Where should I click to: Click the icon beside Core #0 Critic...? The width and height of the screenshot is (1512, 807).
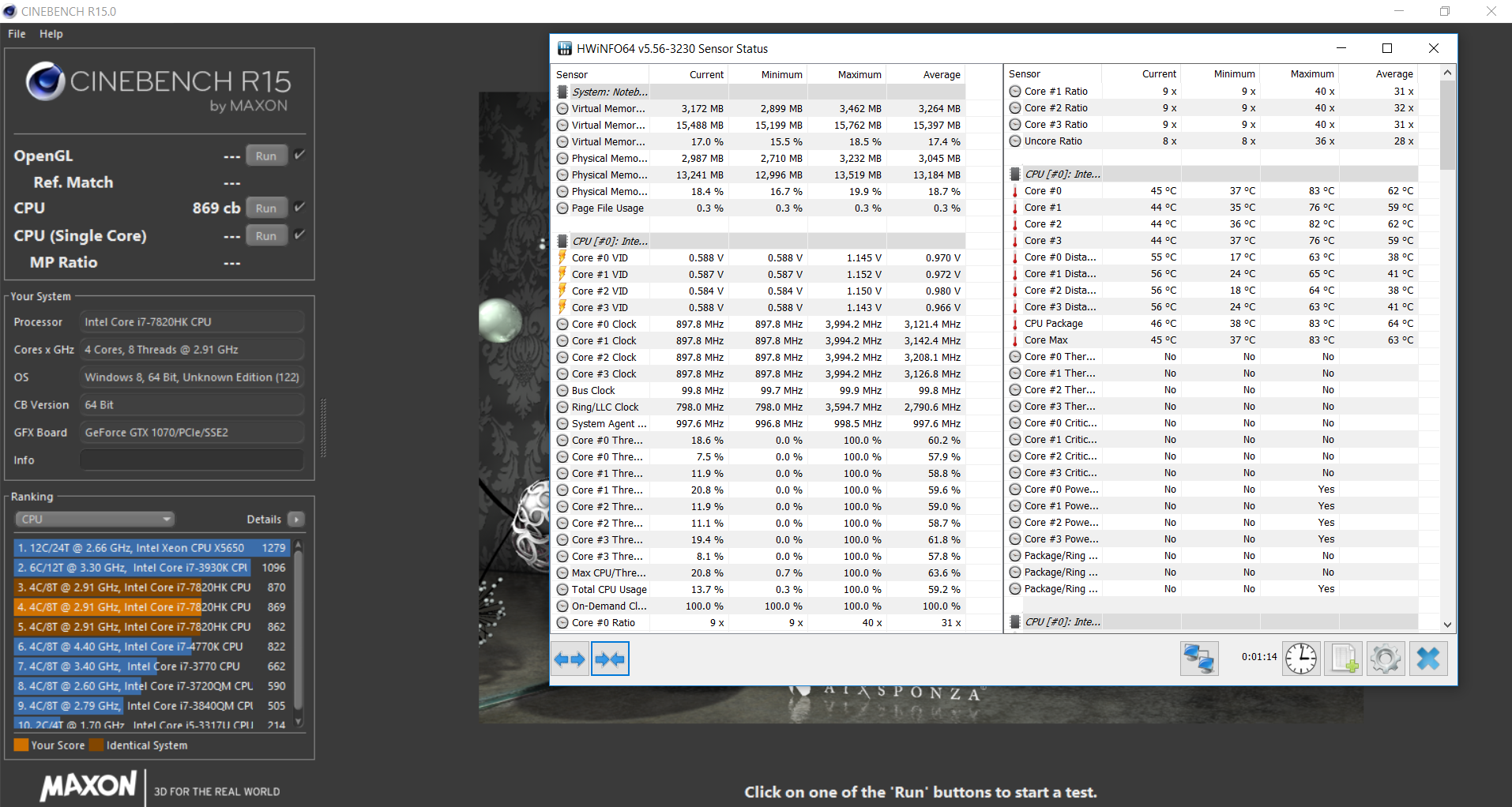click(1015, 423)
